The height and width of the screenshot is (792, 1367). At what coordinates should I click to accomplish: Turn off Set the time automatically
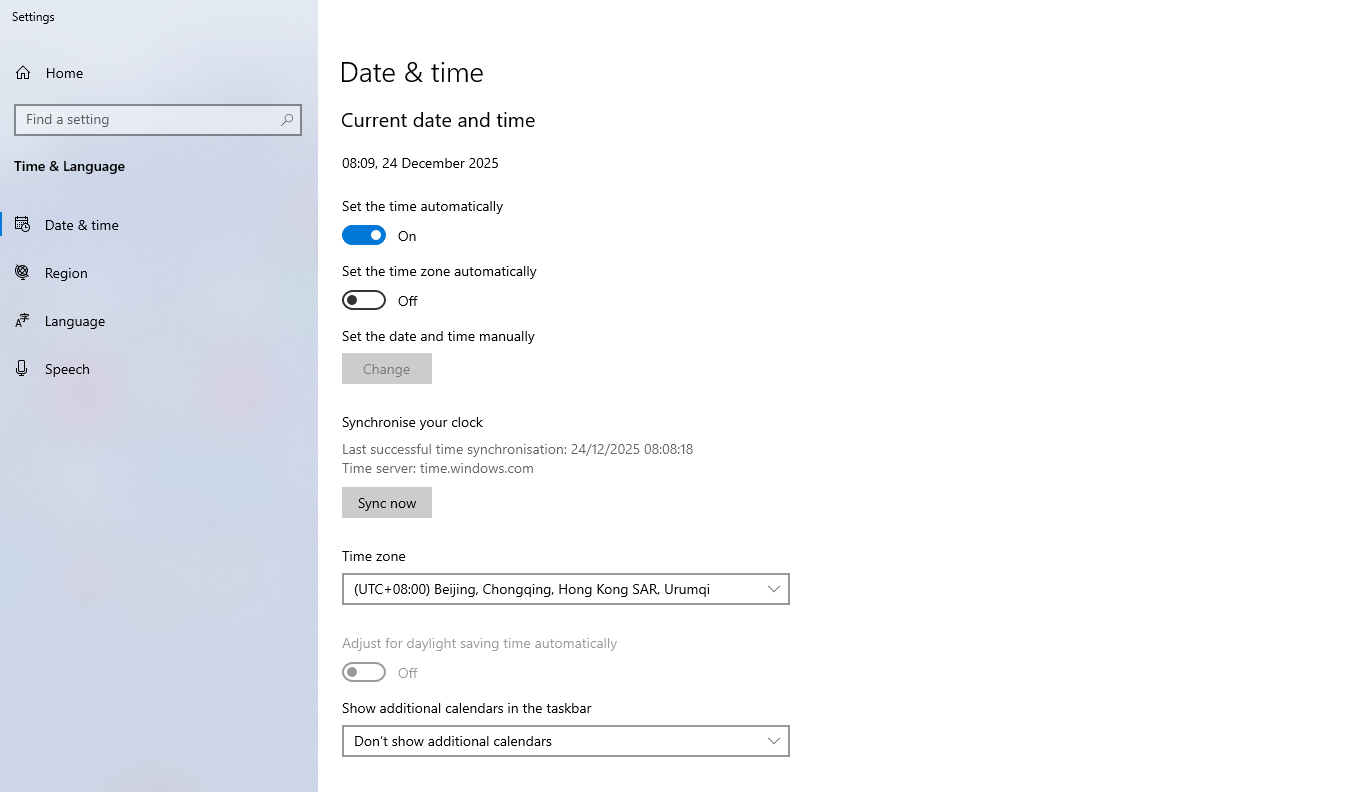[x=364, y=235]
